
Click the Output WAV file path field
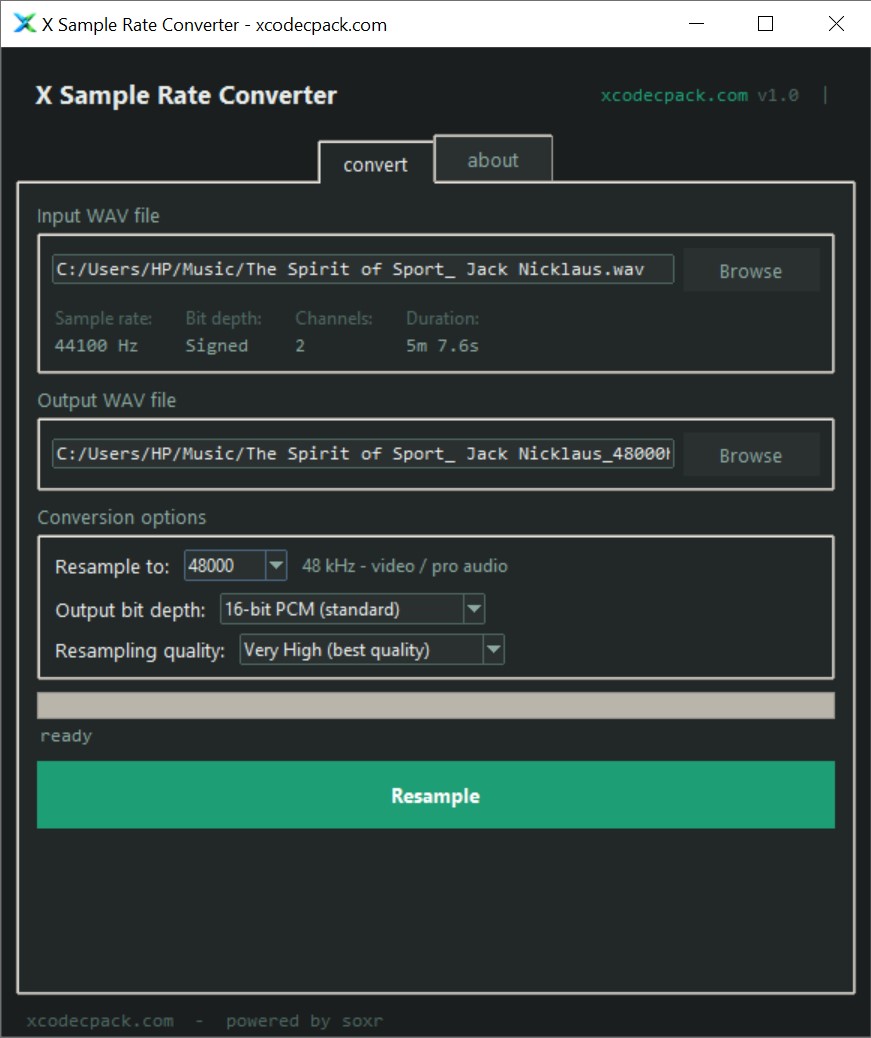363,454
